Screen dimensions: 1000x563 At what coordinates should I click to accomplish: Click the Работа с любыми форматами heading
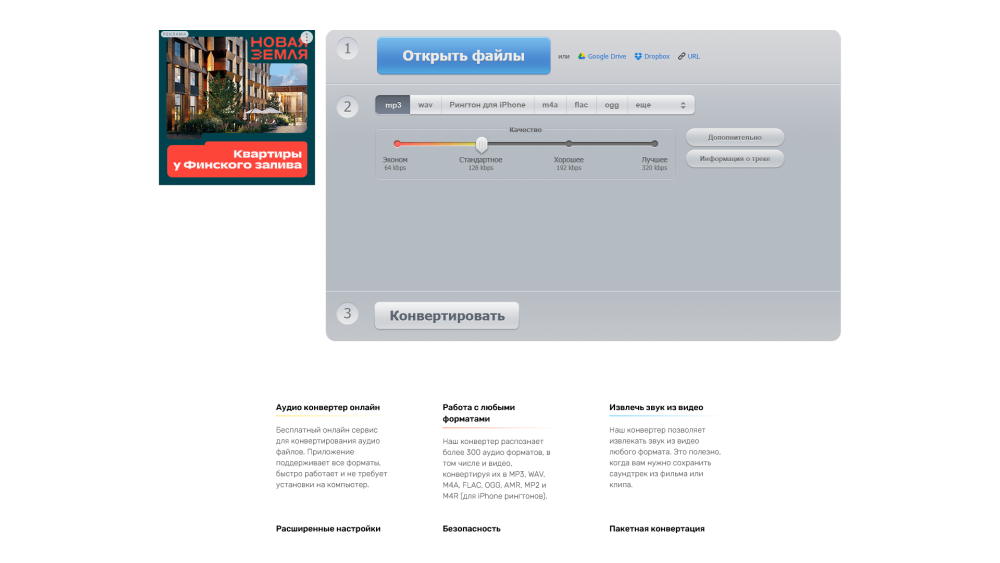478,413
